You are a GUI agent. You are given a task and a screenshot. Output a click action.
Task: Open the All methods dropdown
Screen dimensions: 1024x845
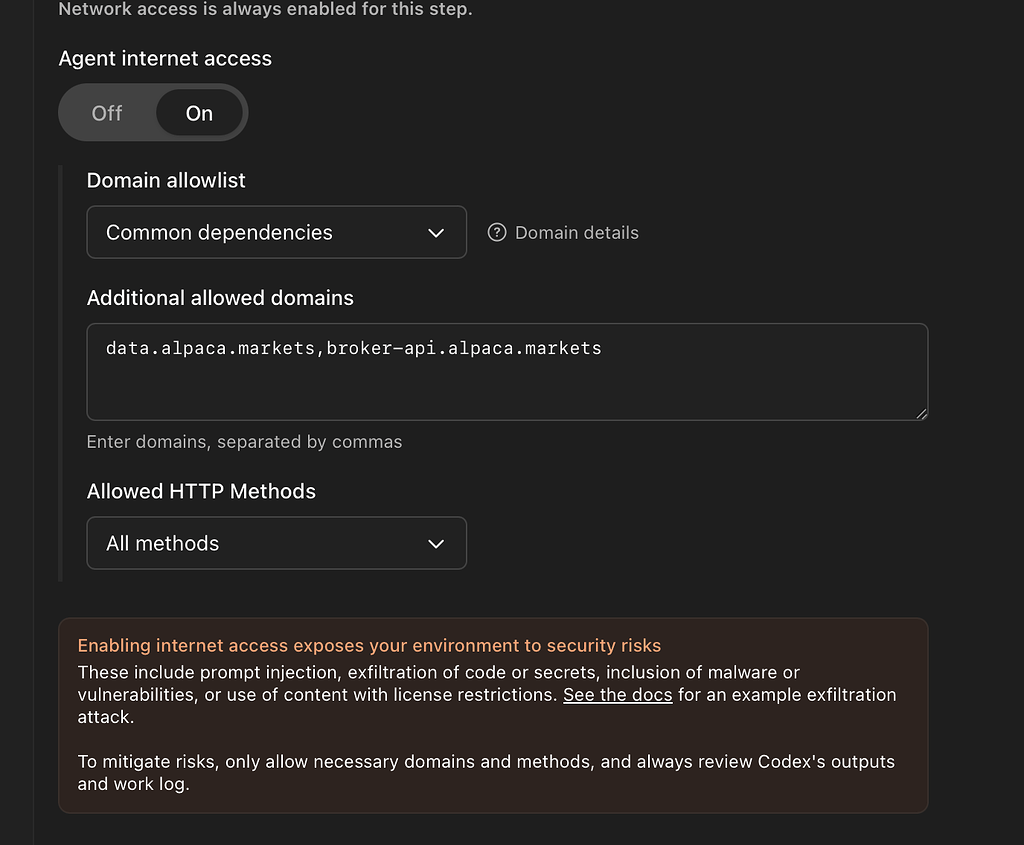(276, 543)
